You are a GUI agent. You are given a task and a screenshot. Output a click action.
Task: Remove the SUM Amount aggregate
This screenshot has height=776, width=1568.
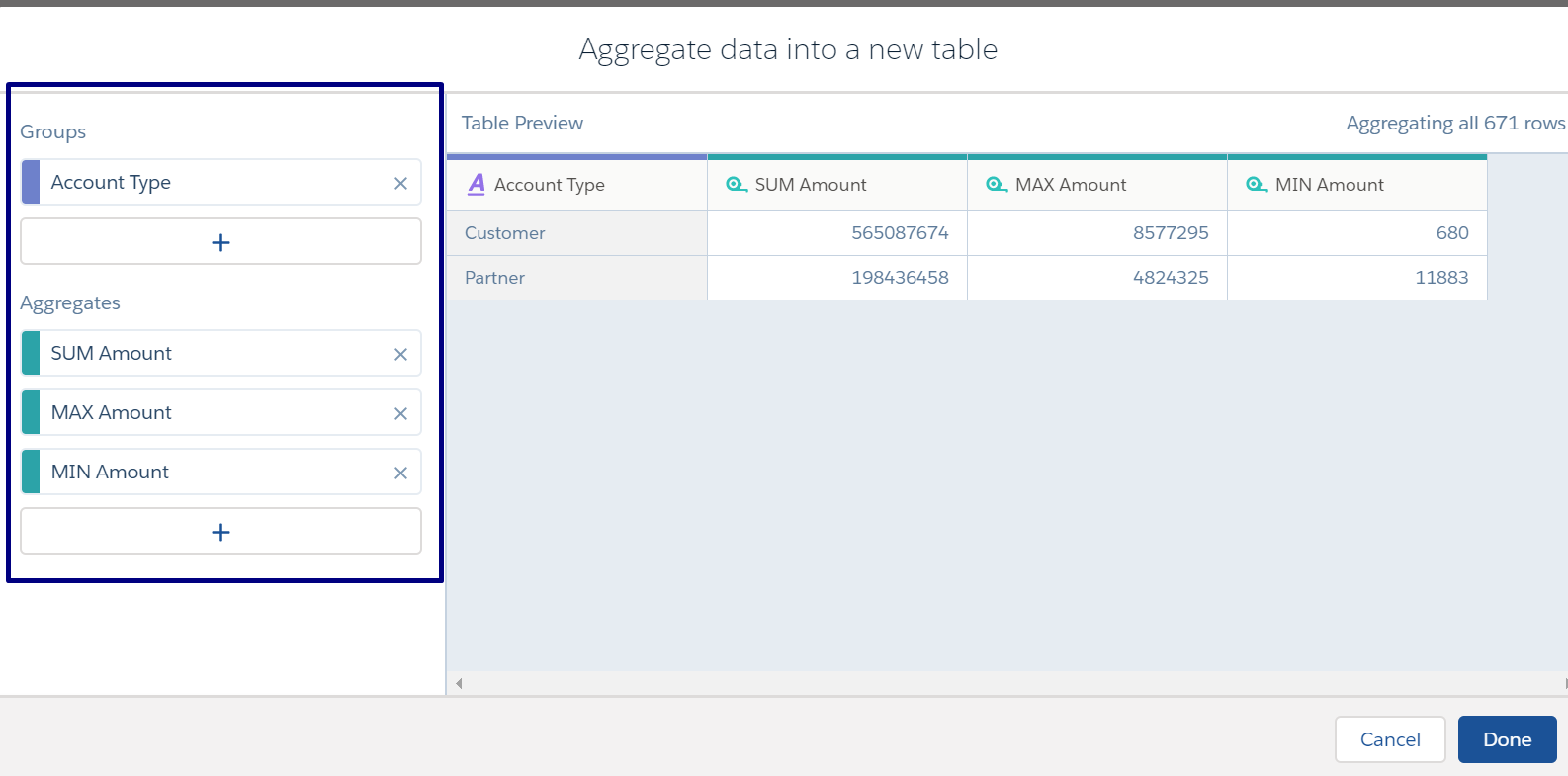pyautogui.click(x=400, y=354)
